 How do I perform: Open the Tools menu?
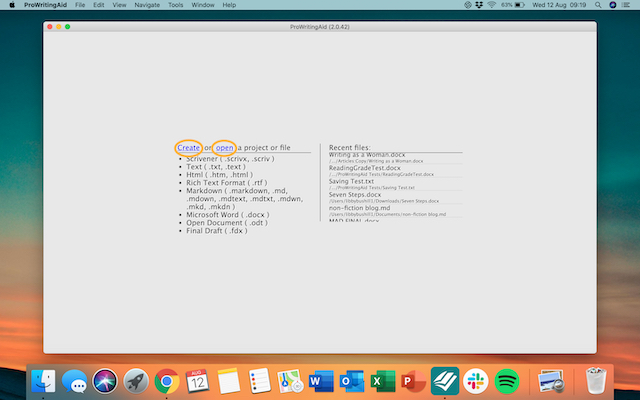[x=176, y=5]
